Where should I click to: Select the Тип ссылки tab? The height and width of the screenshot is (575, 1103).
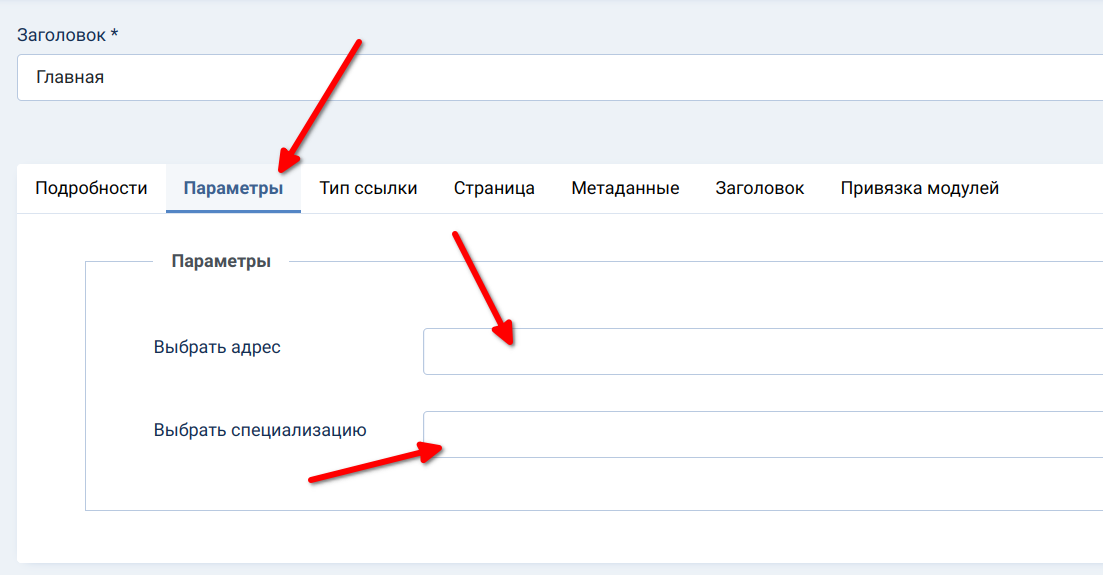tap(368, 188)
